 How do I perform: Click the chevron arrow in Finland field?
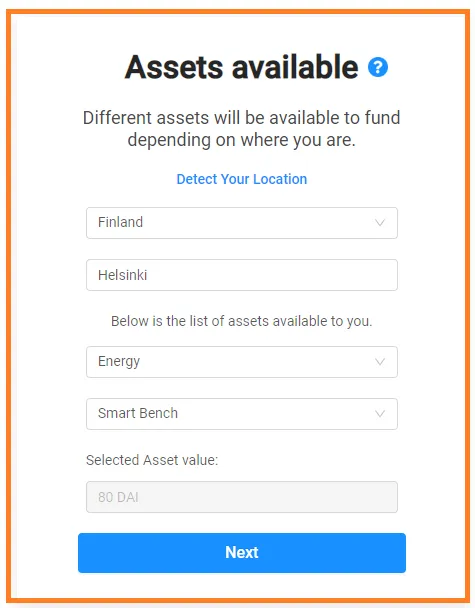tap(380, 223)
